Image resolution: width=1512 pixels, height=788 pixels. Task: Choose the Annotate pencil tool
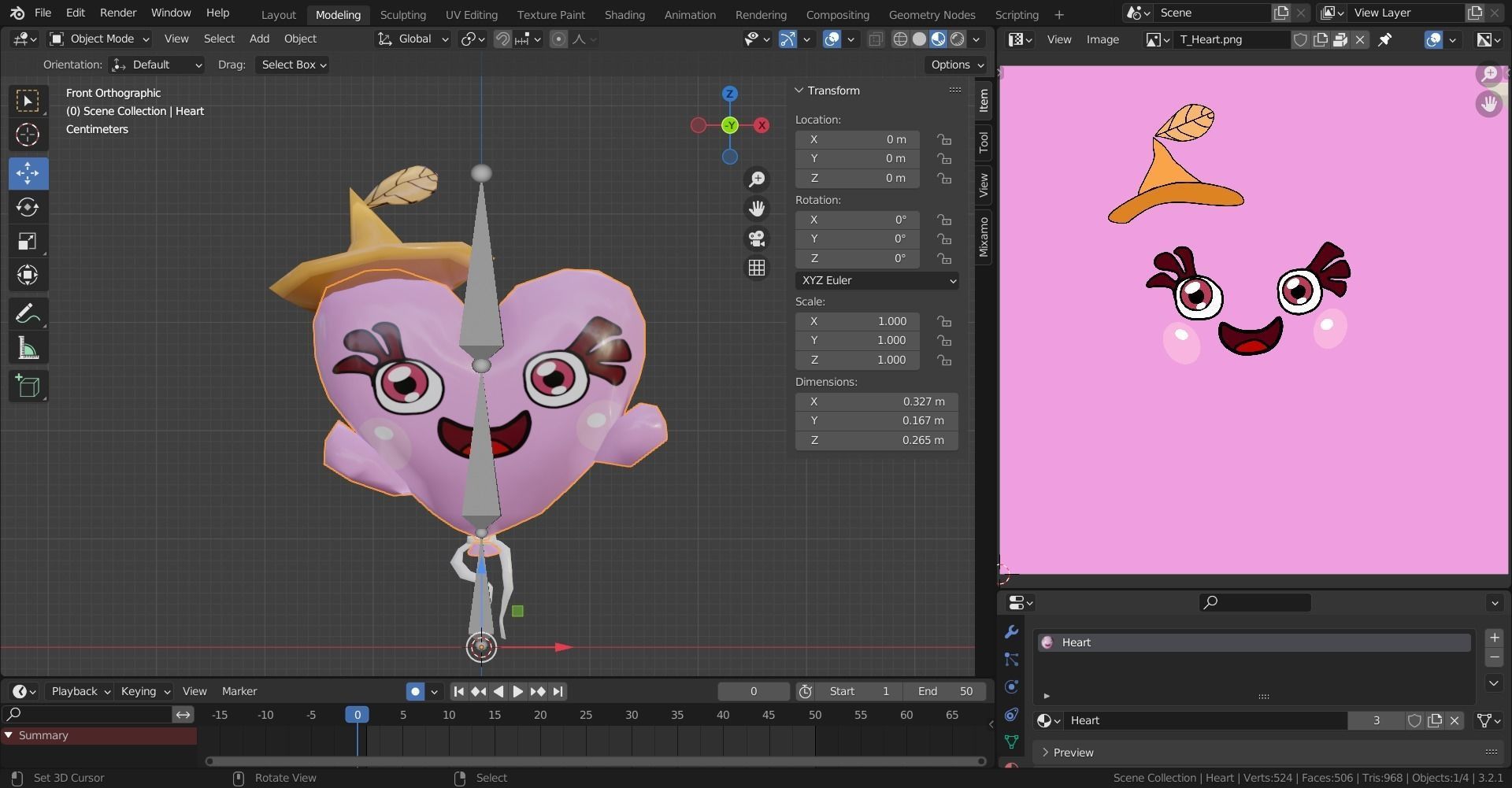(x=28, y=314)
